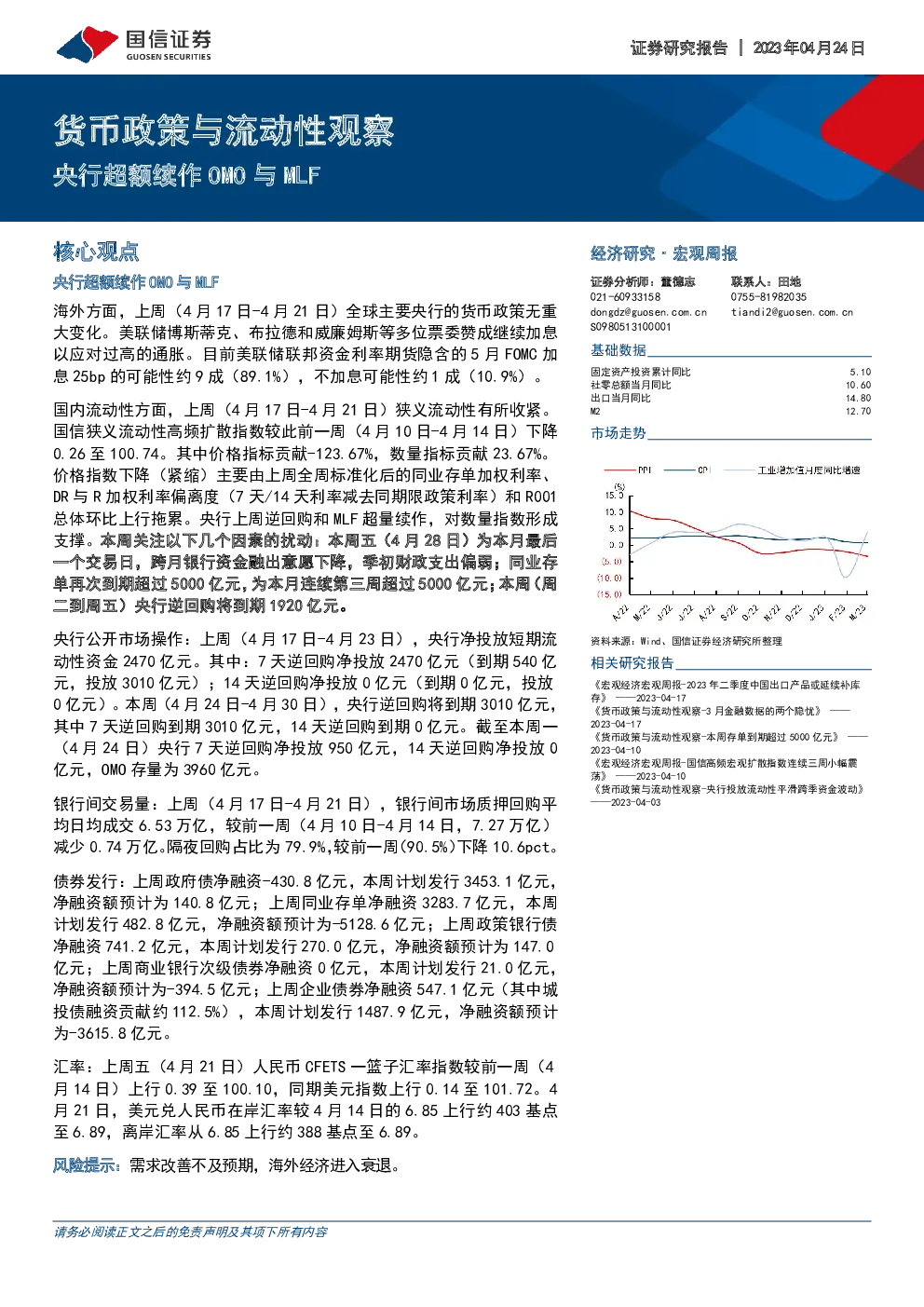Image resolution: width=924 pixels, height=1307 pixels.
Task: Click phone number 021-60933158
Action: [625, 297]
